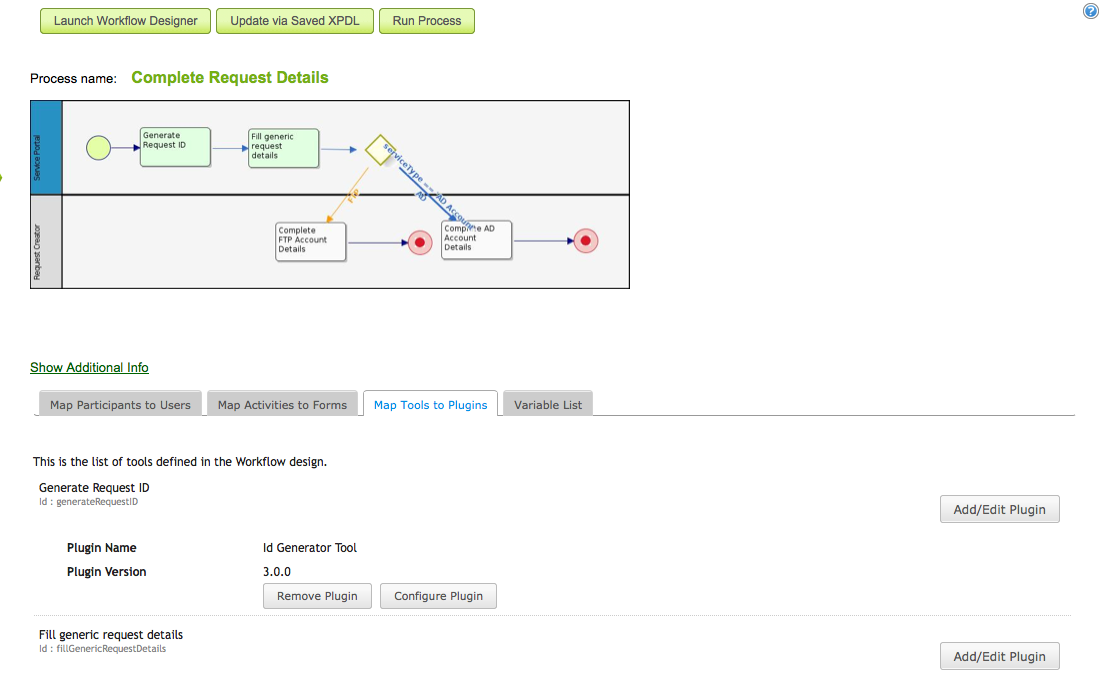Click the help question mark icon
The height and width of the screenshot is (681, 1105).
click(x=1091, y=11)
